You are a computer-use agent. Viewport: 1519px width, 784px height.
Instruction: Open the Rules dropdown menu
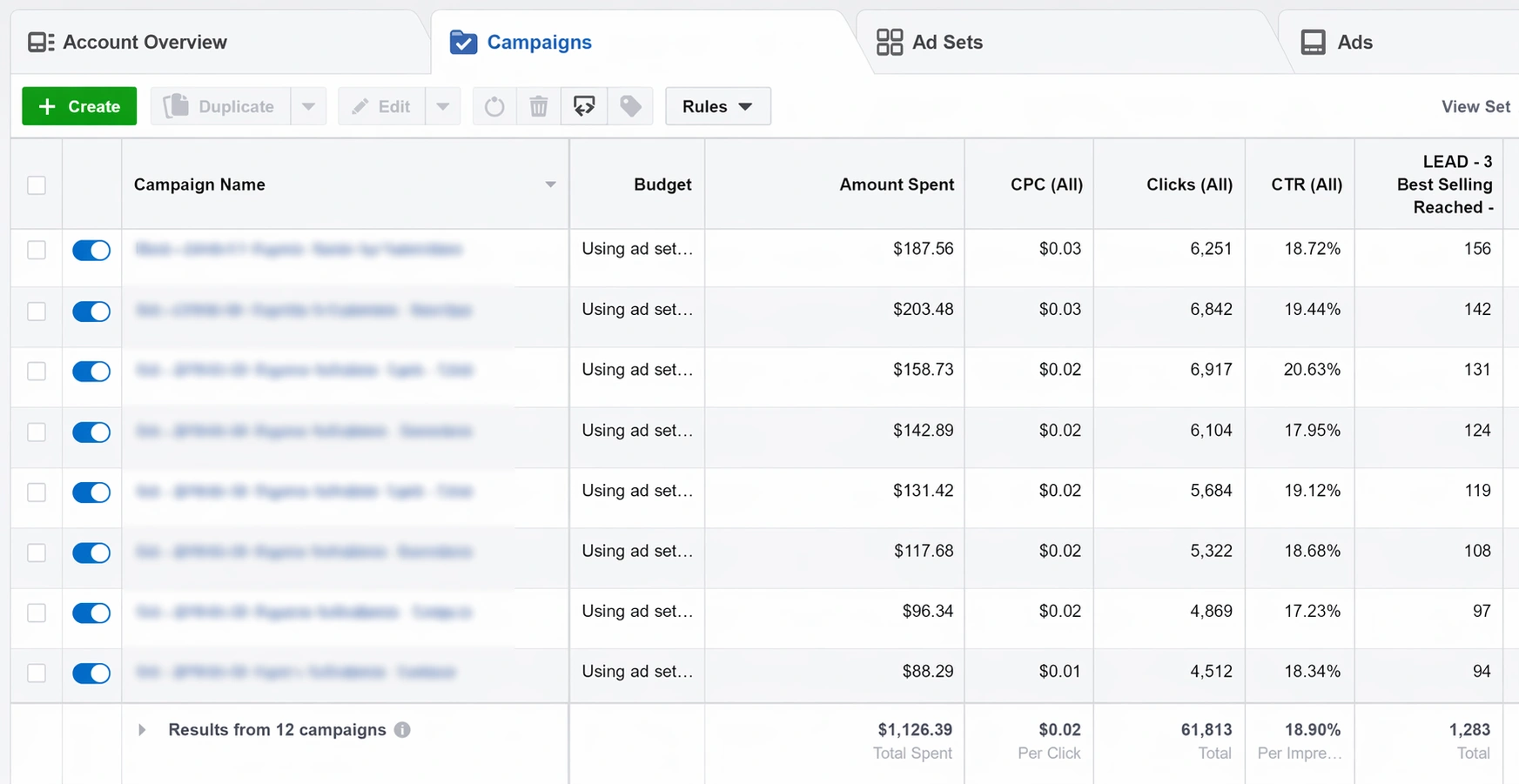[717, 106]
